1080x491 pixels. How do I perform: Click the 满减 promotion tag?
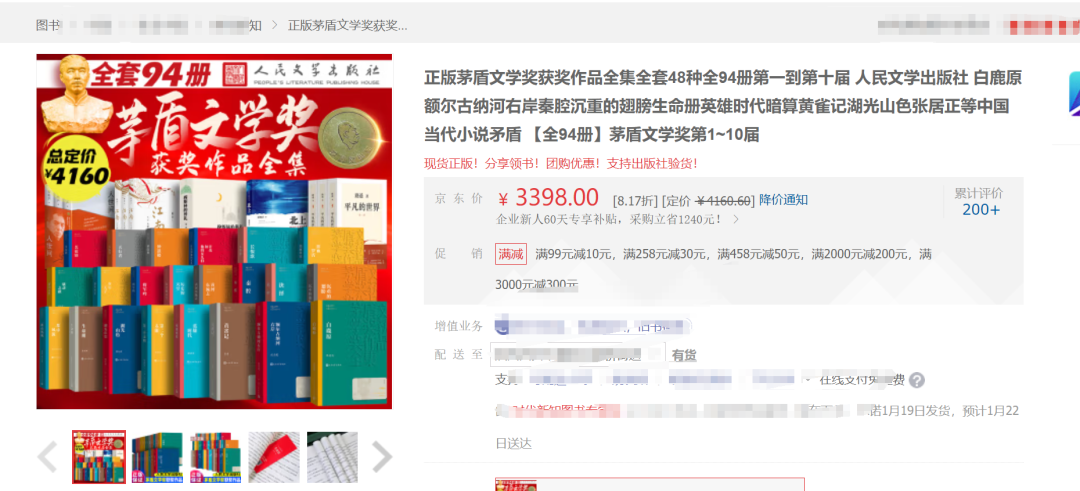tap(510, 254)
